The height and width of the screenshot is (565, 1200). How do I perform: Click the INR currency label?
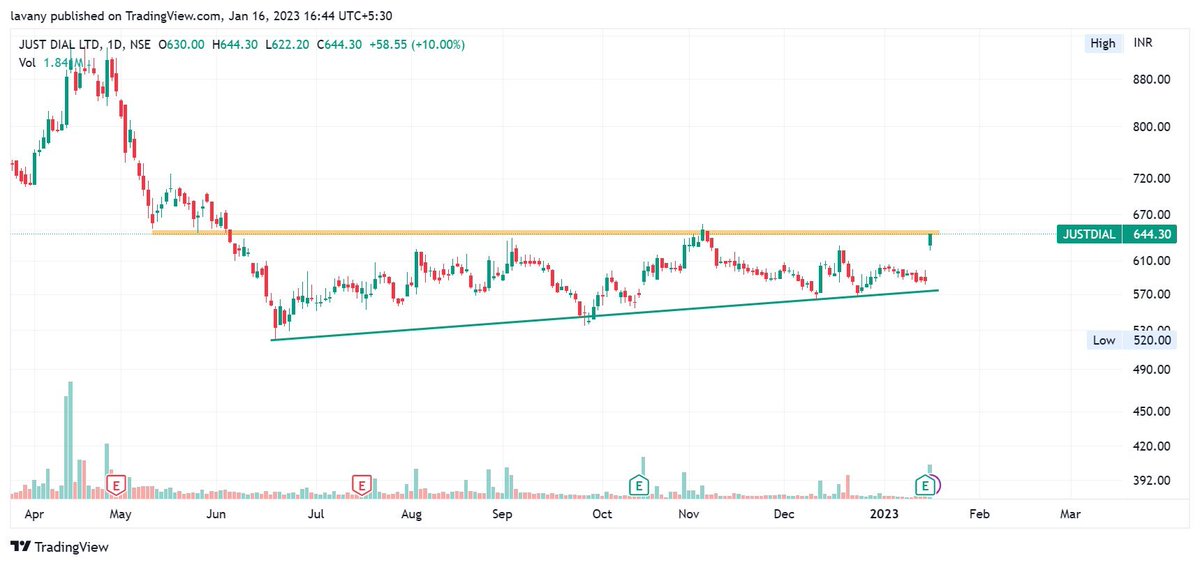[1143, 43]
